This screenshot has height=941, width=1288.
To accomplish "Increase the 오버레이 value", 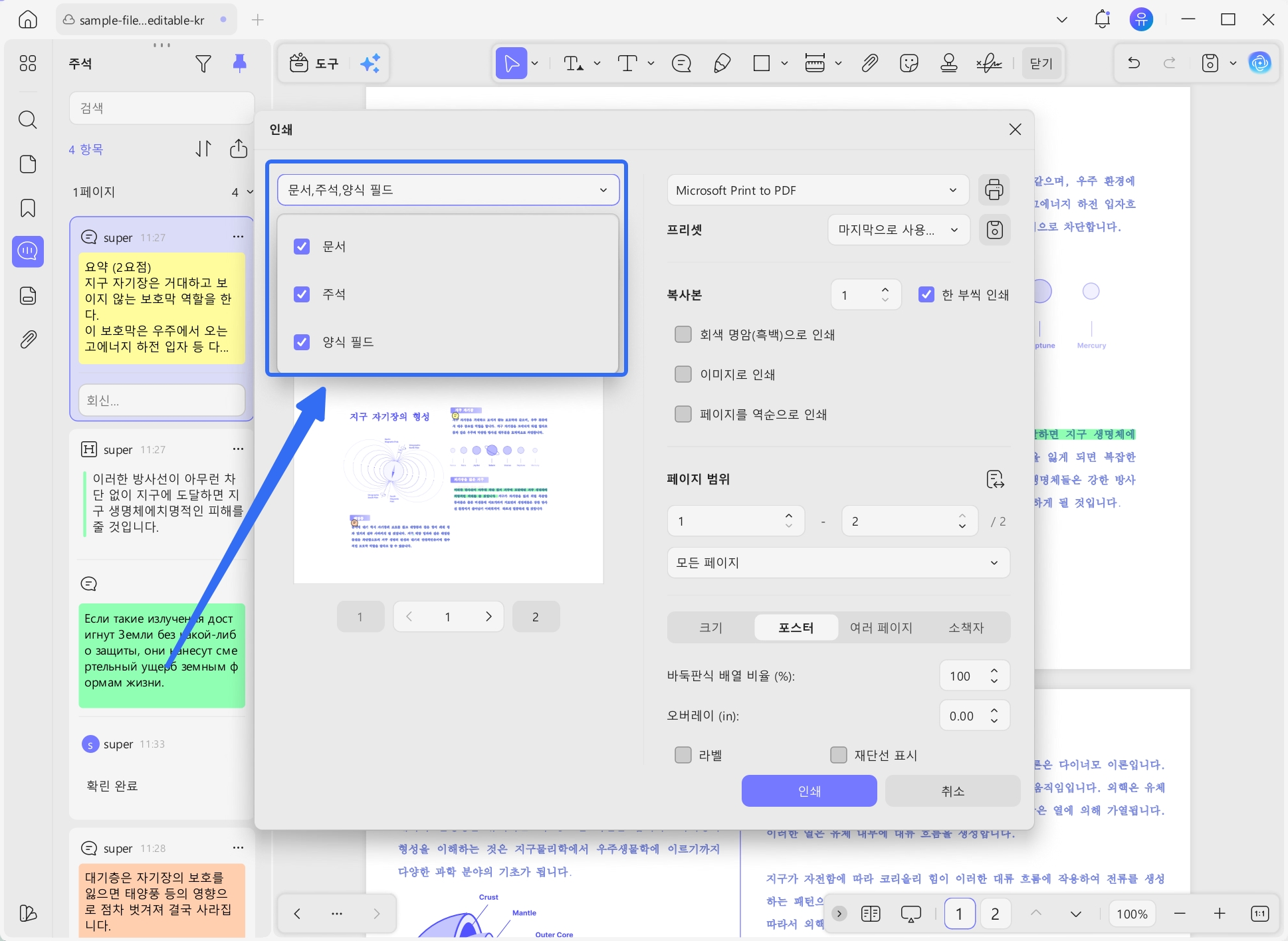I will pyautogui.click(x=994, y=711).
